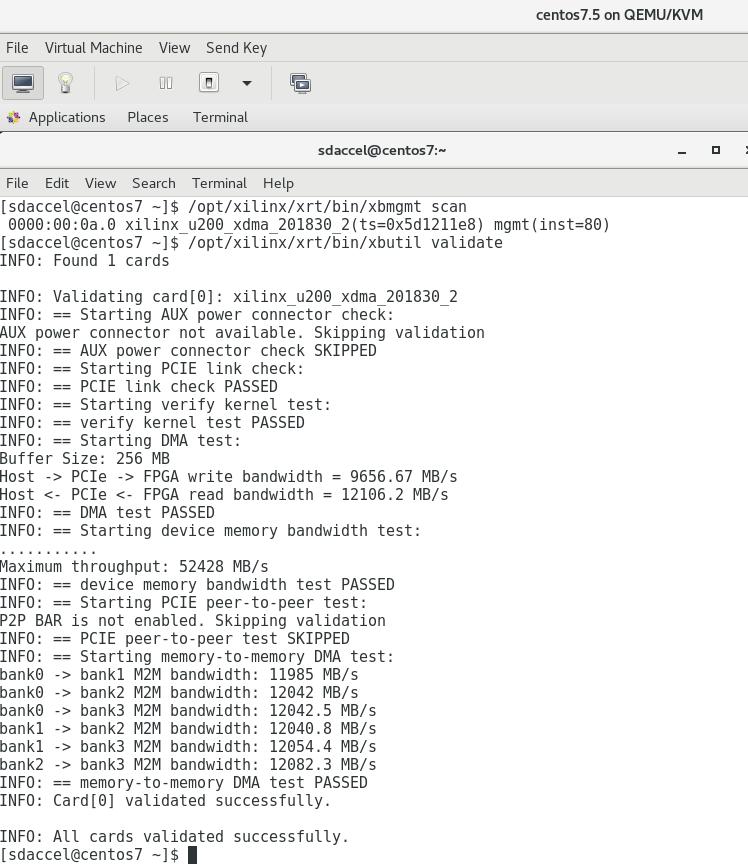Screen dimensions: 748x864
Task: Show virtual hardware details lightbulb icon
Action: (x=66, y=83)
